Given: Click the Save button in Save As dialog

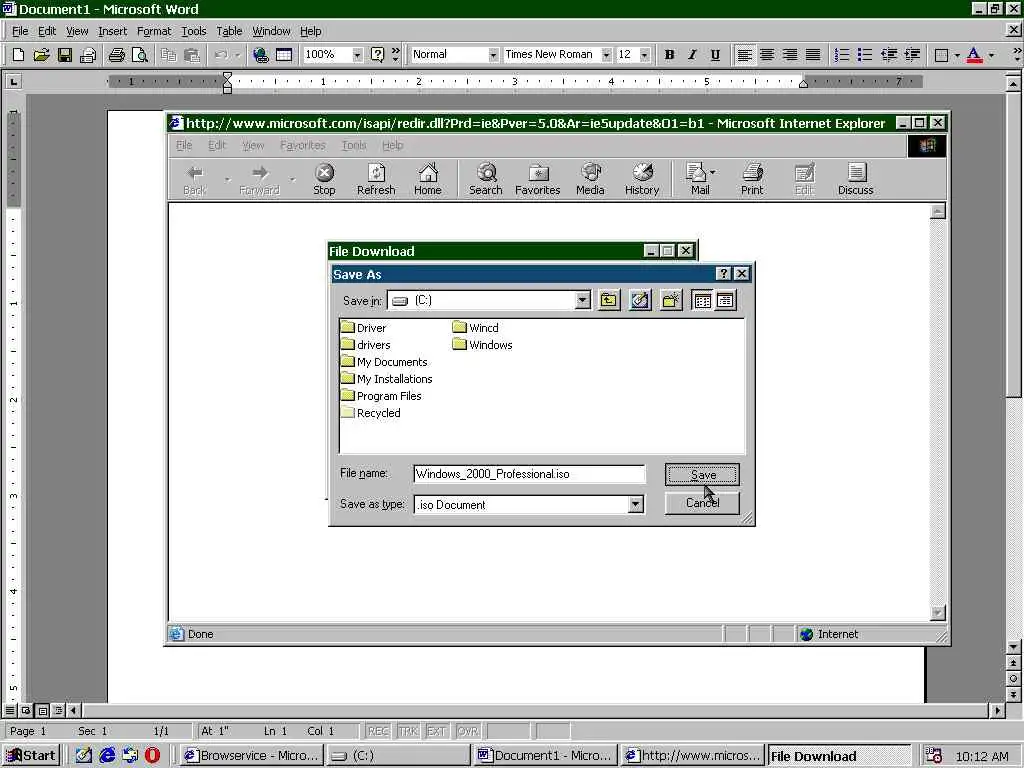Looking at the screenshot, I should coord(702,475).
